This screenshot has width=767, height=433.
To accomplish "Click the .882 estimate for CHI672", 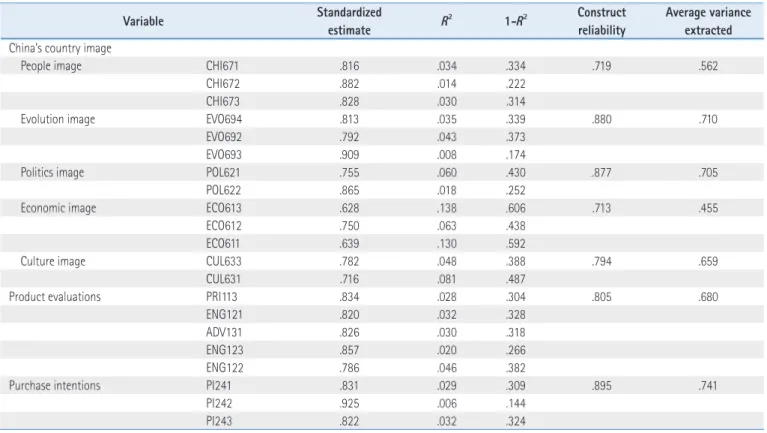I will tap(349, 84).
